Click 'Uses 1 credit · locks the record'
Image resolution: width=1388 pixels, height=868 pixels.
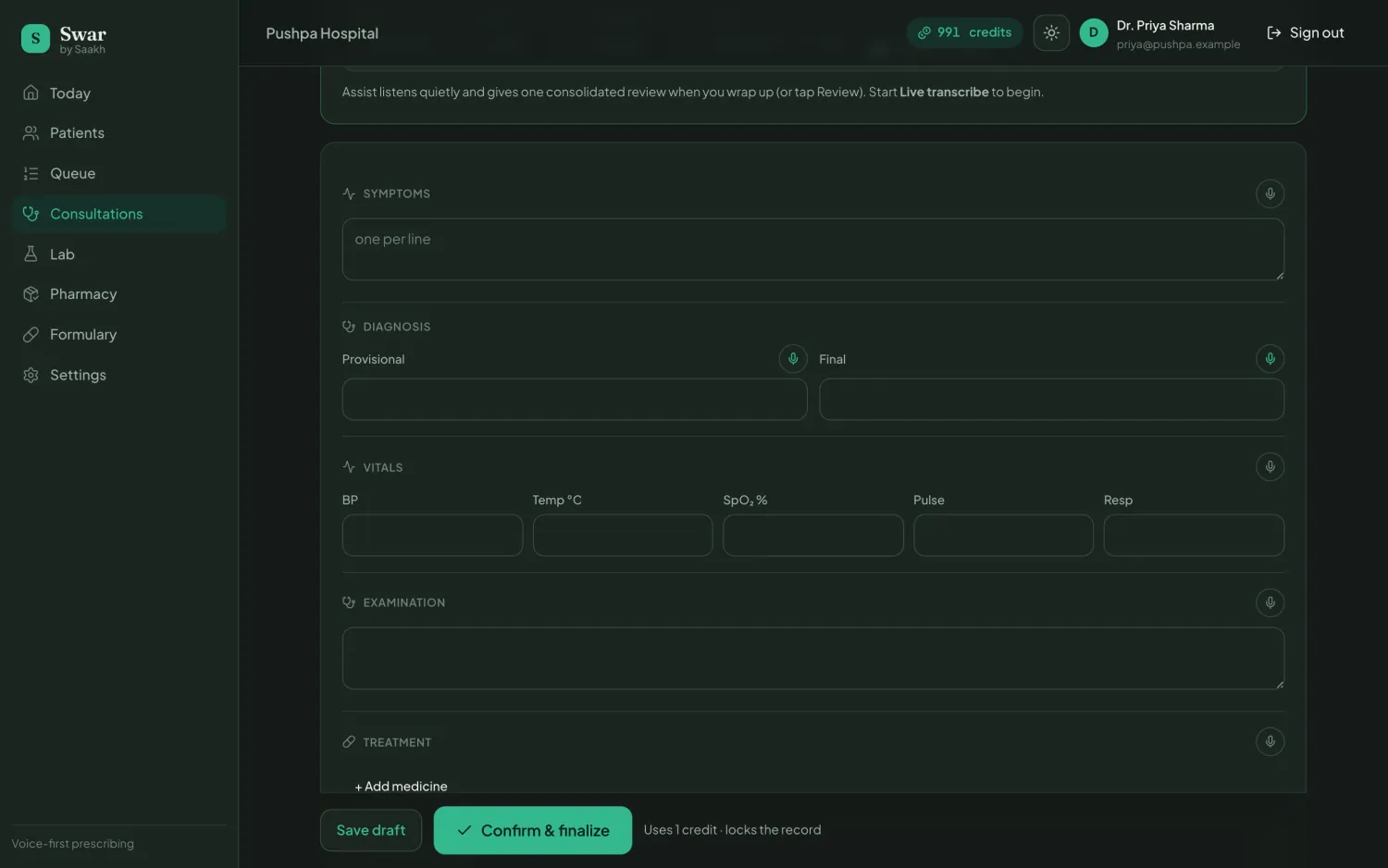coord(732,830)
